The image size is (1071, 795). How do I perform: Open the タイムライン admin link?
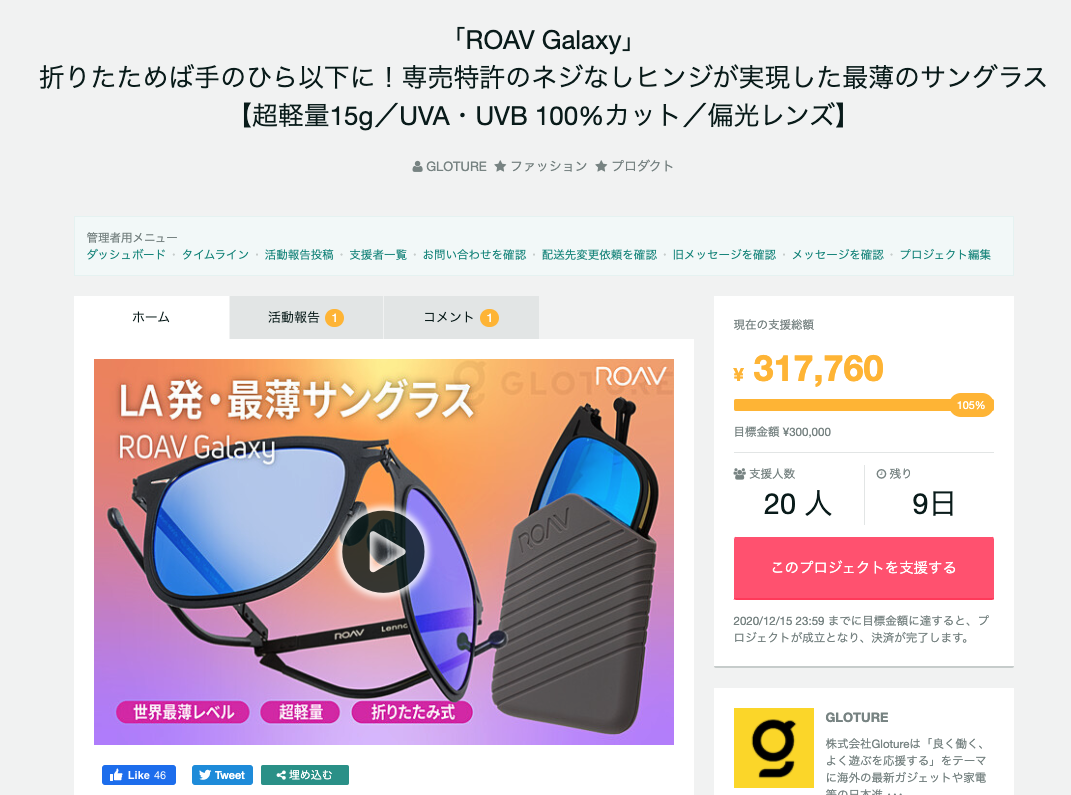coord(215,255)
